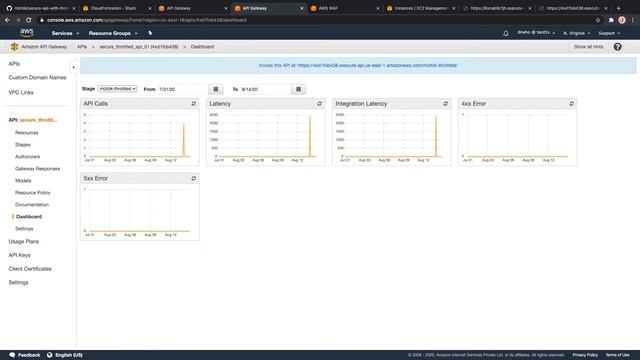Open the bottom Settings sidebar link
This screenshot has width=640, height=360.
[18, 282]
